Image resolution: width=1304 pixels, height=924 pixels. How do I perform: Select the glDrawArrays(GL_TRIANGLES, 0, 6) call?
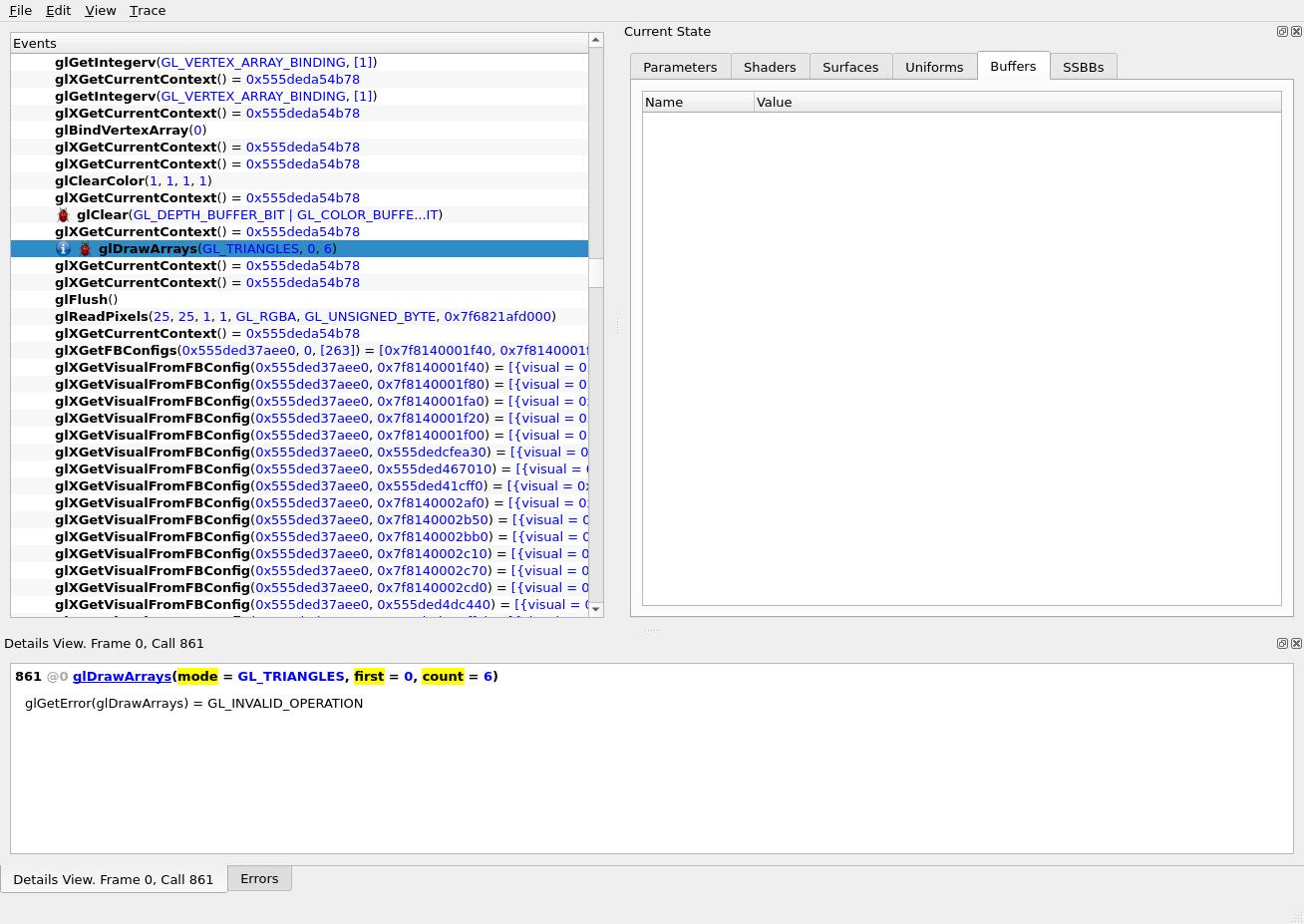299,248
